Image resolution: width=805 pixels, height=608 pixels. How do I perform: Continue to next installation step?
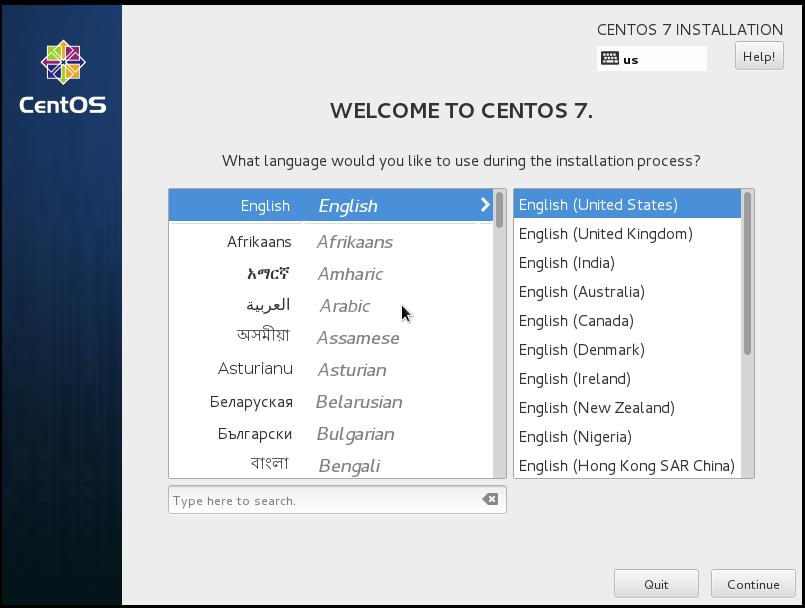752,584
